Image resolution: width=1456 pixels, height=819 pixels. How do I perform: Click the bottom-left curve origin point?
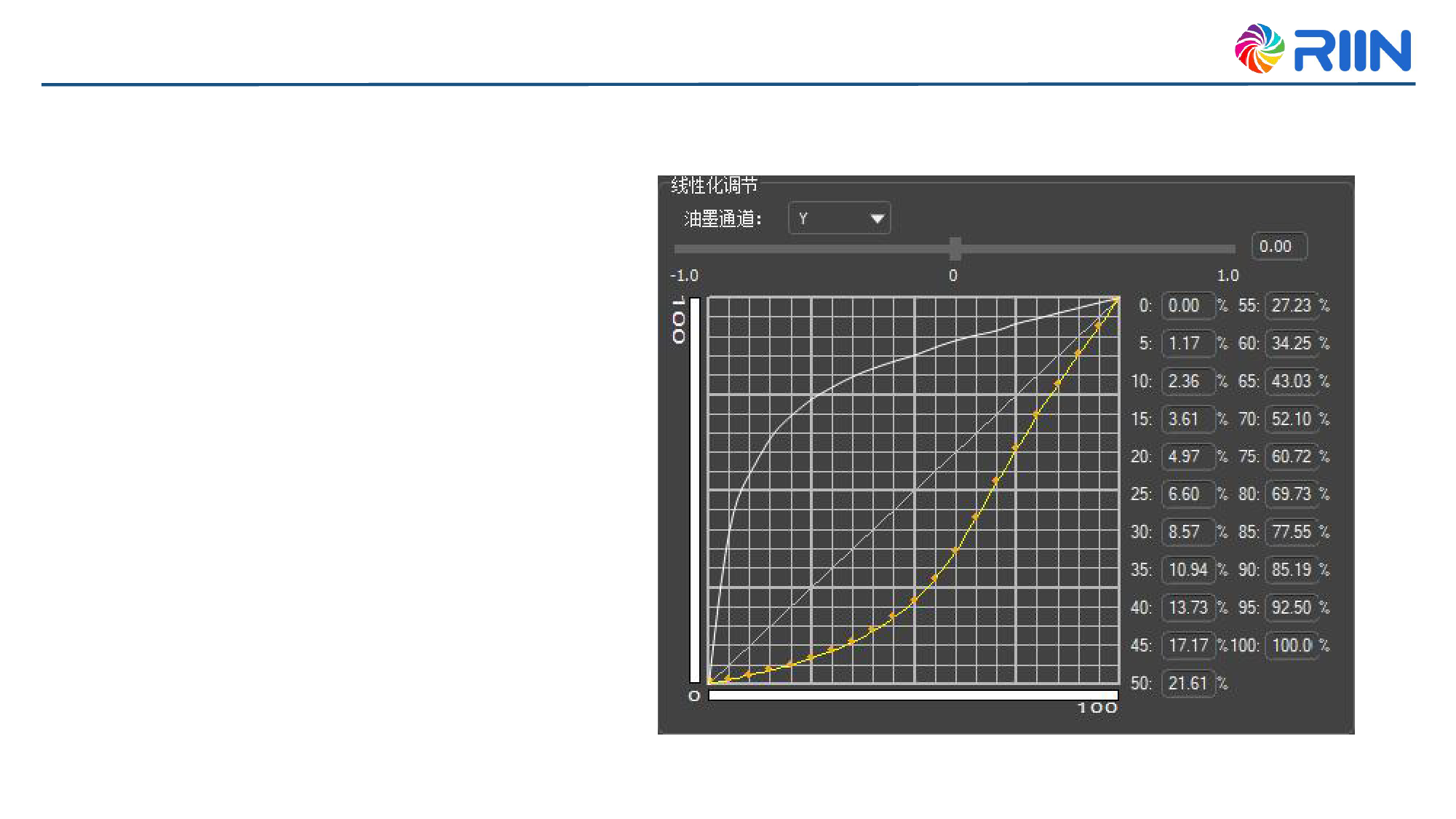pyautogui.click(x=711, y=682)
